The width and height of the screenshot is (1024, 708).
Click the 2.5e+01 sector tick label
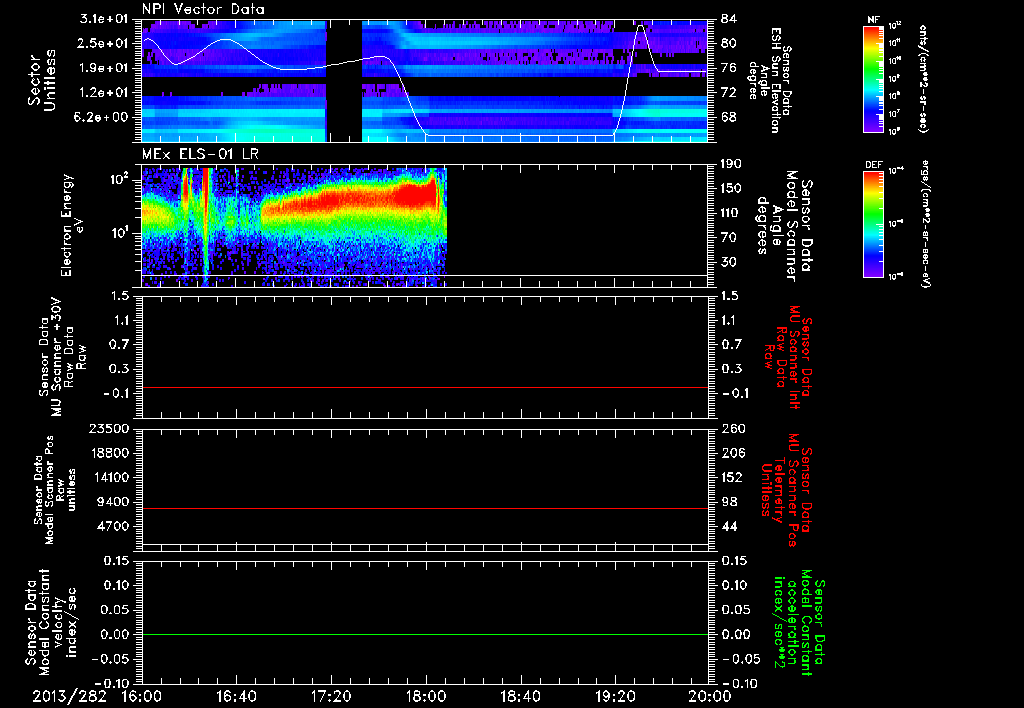tap(103, 43)
